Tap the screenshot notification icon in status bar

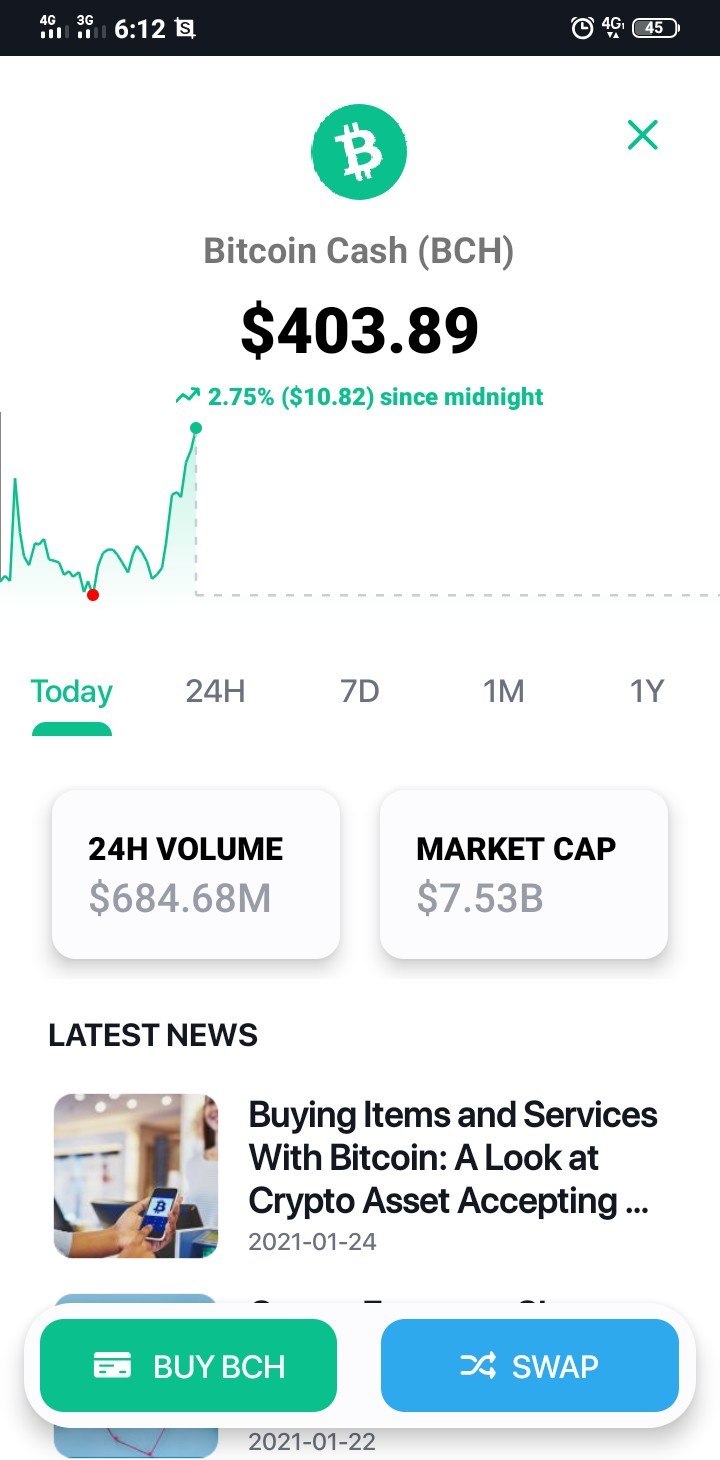click(x=185, y=29)
